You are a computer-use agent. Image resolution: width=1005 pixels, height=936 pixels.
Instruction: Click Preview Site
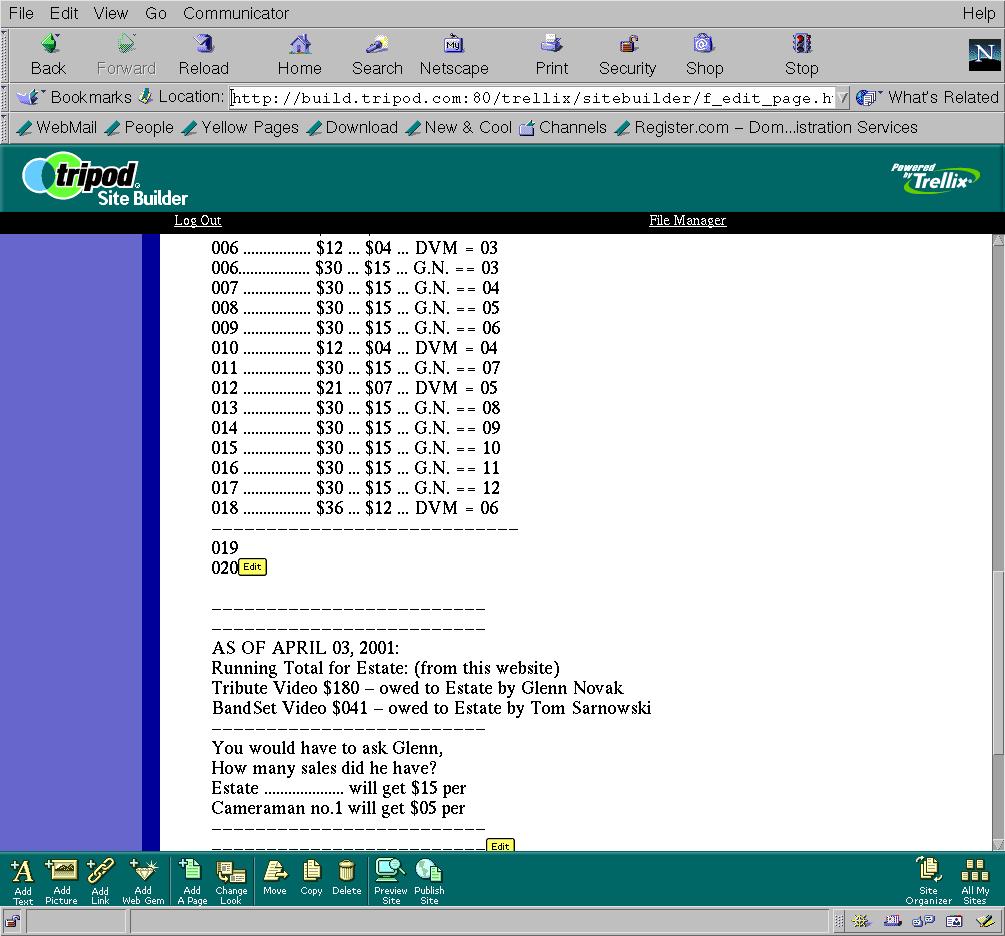[390, 882]
